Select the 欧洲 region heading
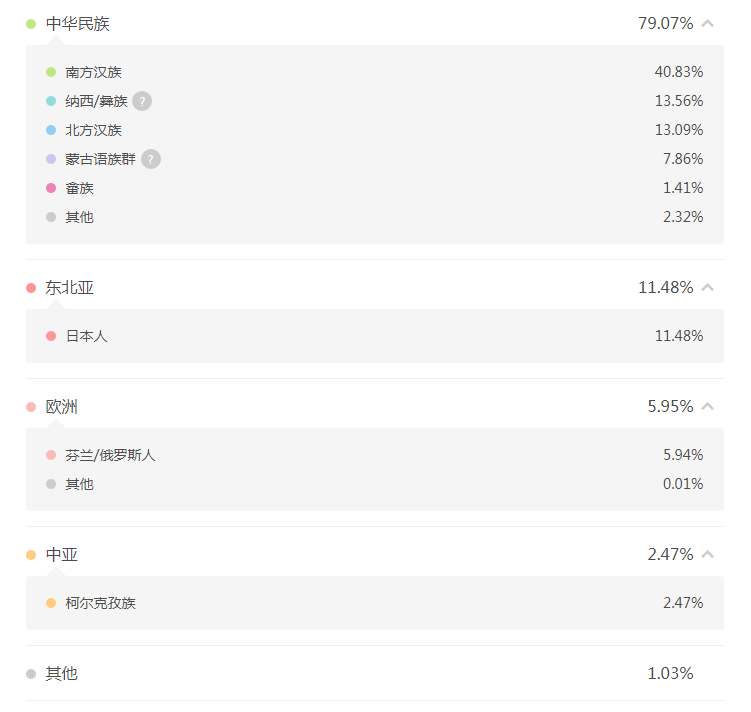The height and width of the screenshot is (712, 751). click(62, 407)
